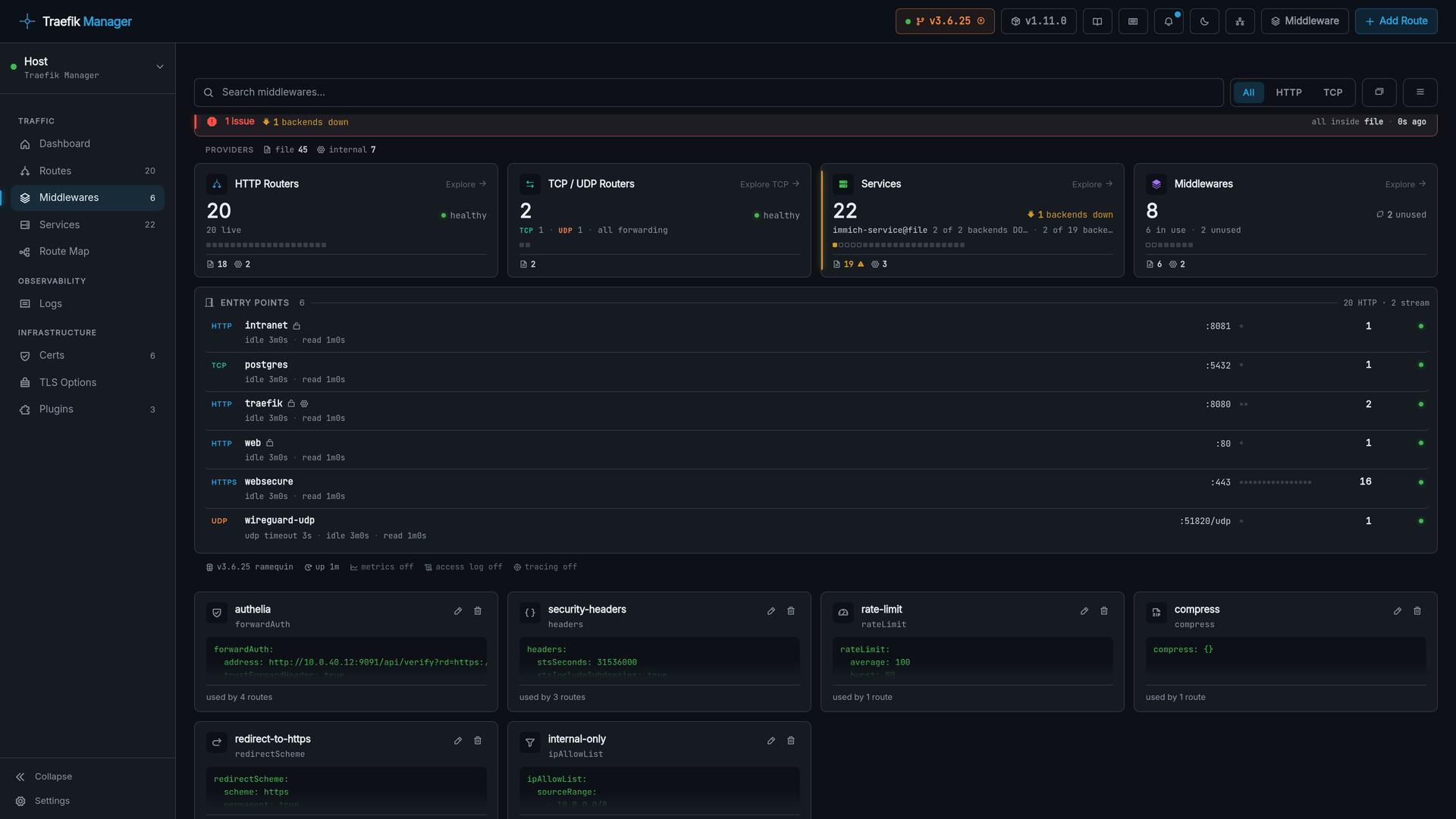Click the compress zip icon

point(1156,613)
